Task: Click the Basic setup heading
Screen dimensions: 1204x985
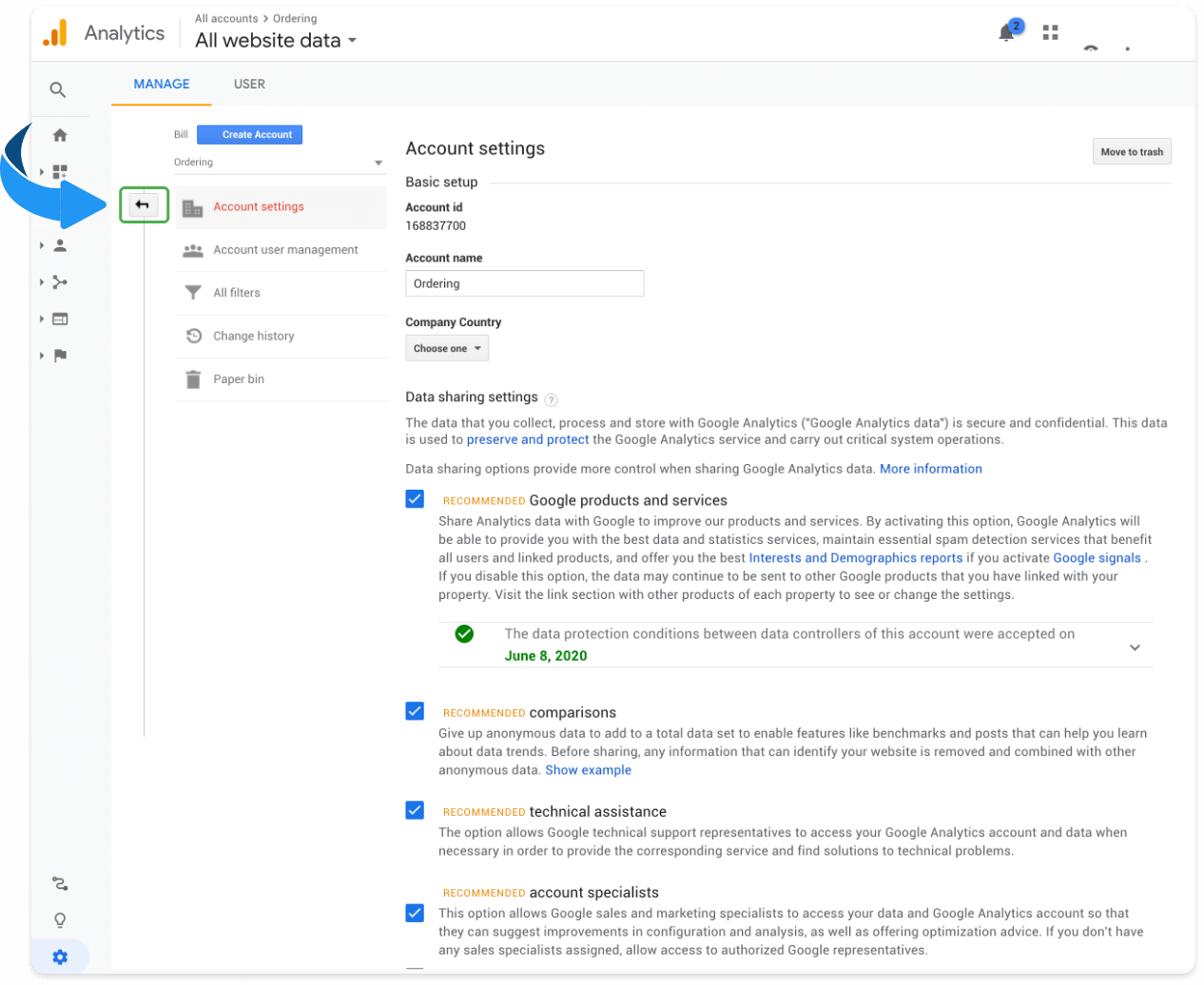Action: tap(441, 183)
